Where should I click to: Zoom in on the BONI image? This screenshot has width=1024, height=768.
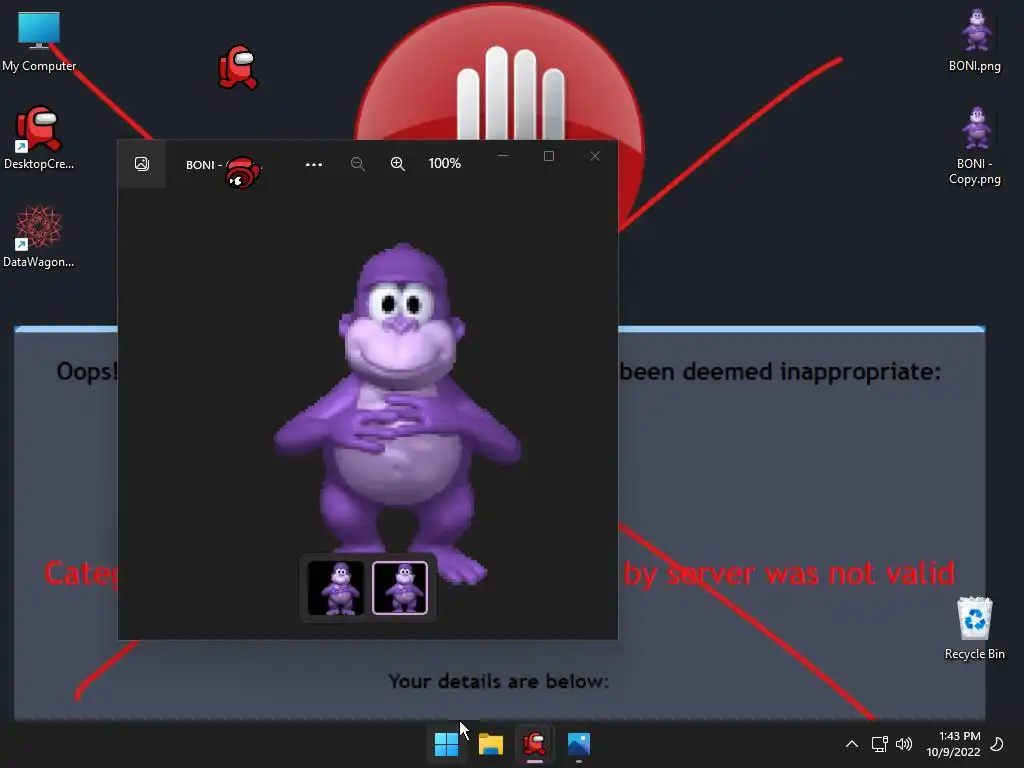[x=398, y=164]
